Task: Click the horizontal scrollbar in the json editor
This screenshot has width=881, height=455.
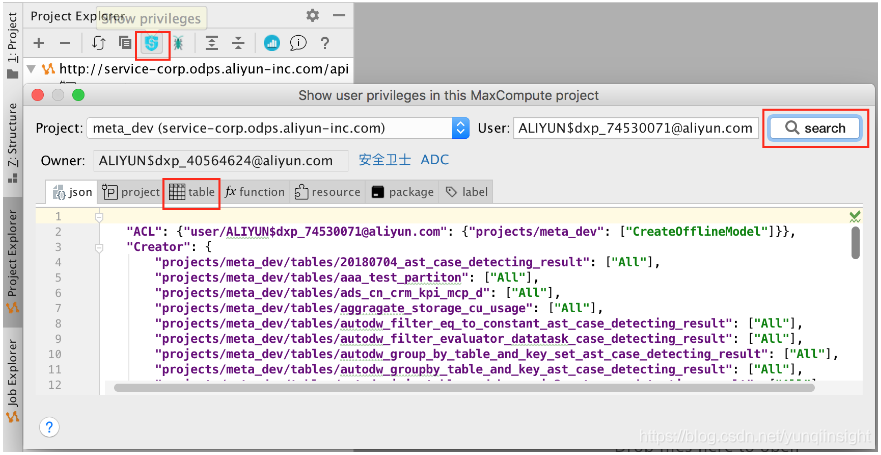Action: tap(465, 387)
